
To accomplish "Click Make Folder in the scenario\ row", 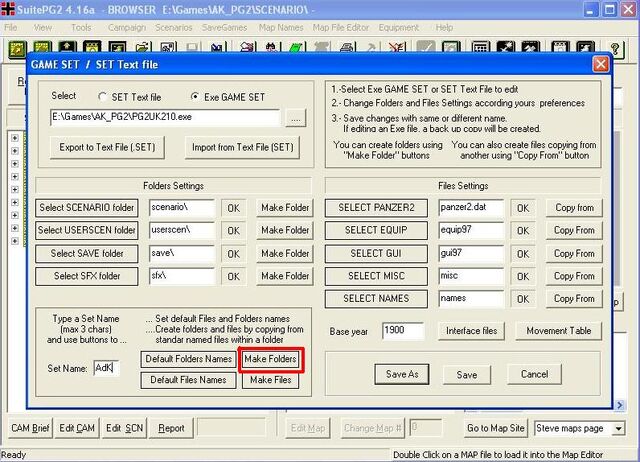I will tap(285, 208).
